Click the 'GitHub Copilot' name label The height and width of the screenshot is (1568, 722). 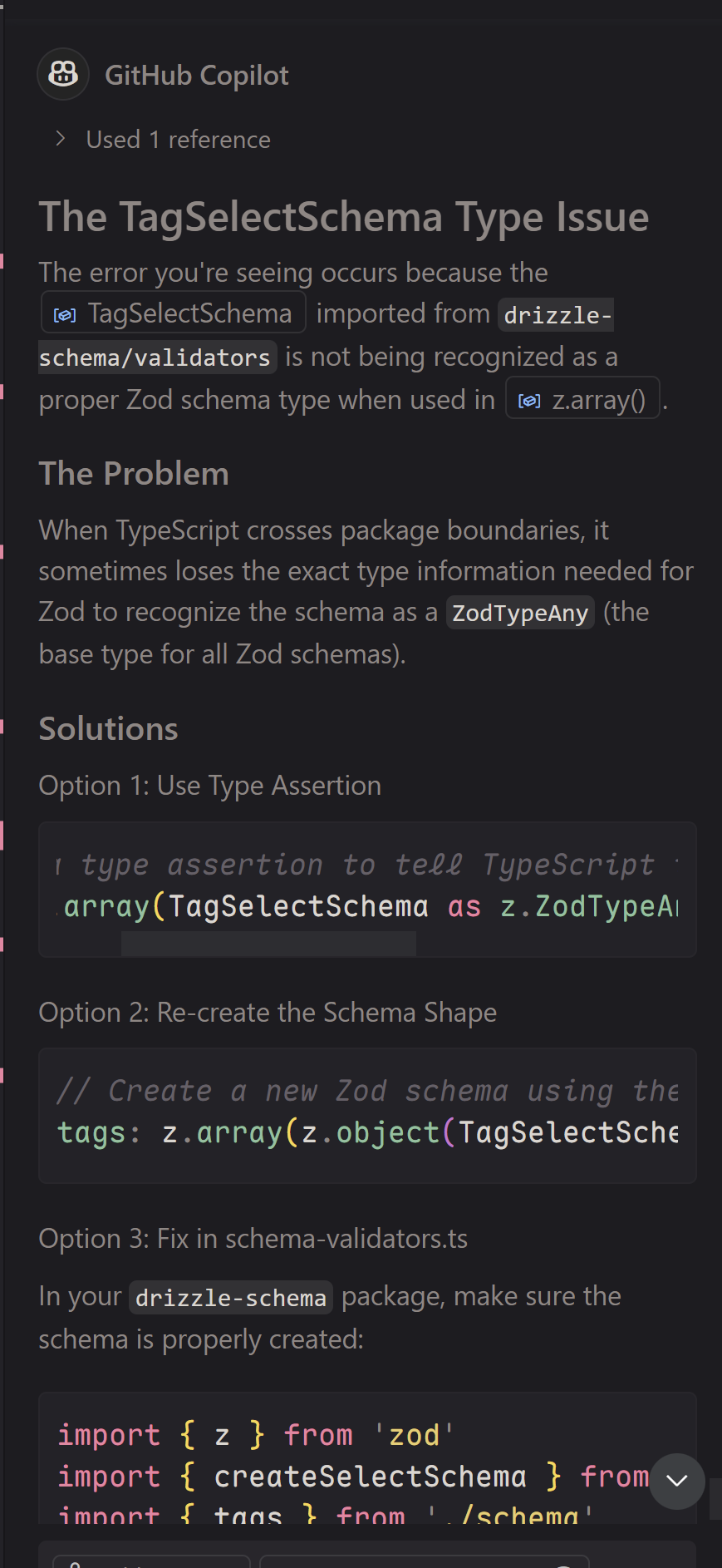197,76
